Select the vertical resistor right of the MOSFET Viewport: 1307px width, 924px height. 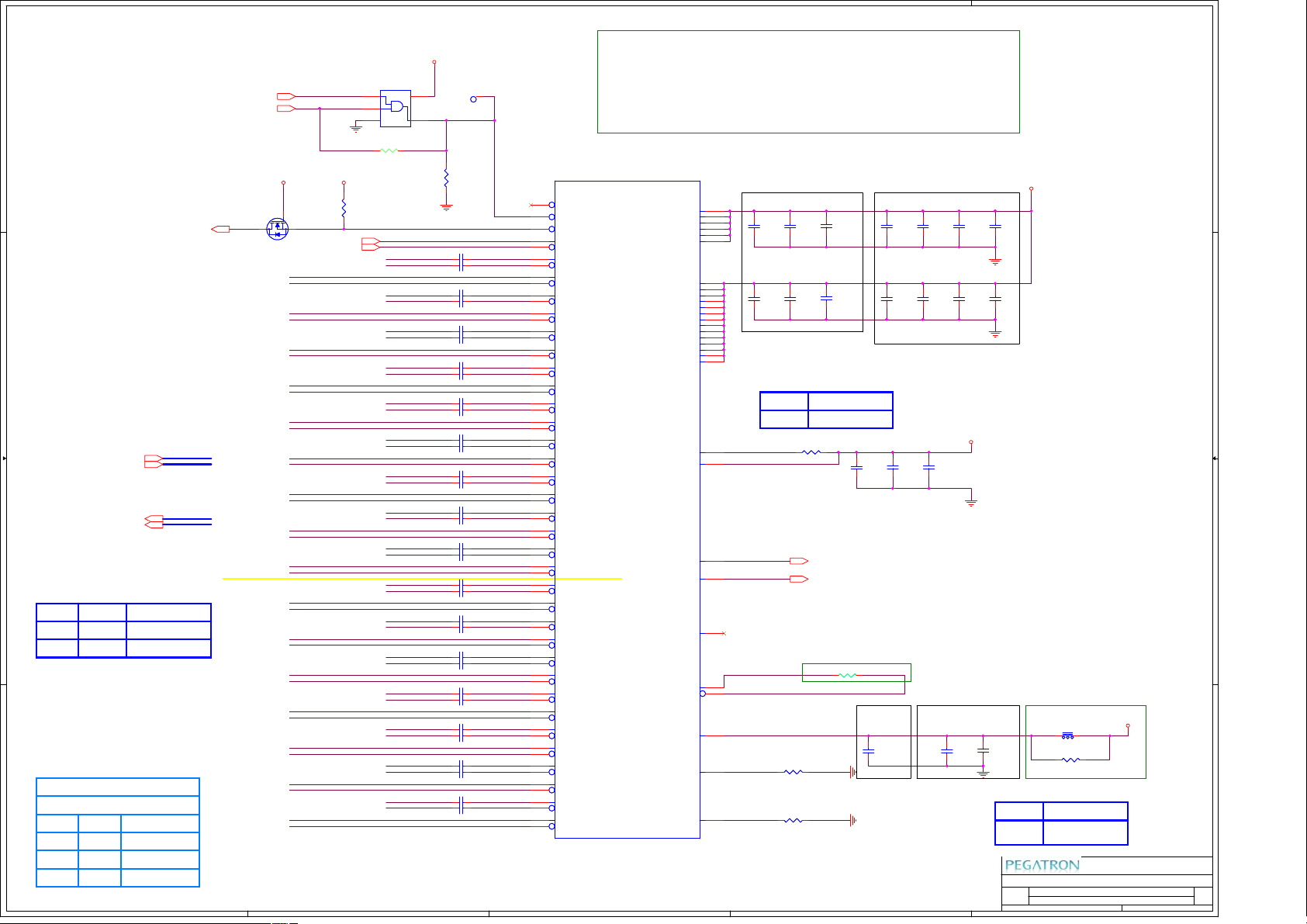coord(344,208)
